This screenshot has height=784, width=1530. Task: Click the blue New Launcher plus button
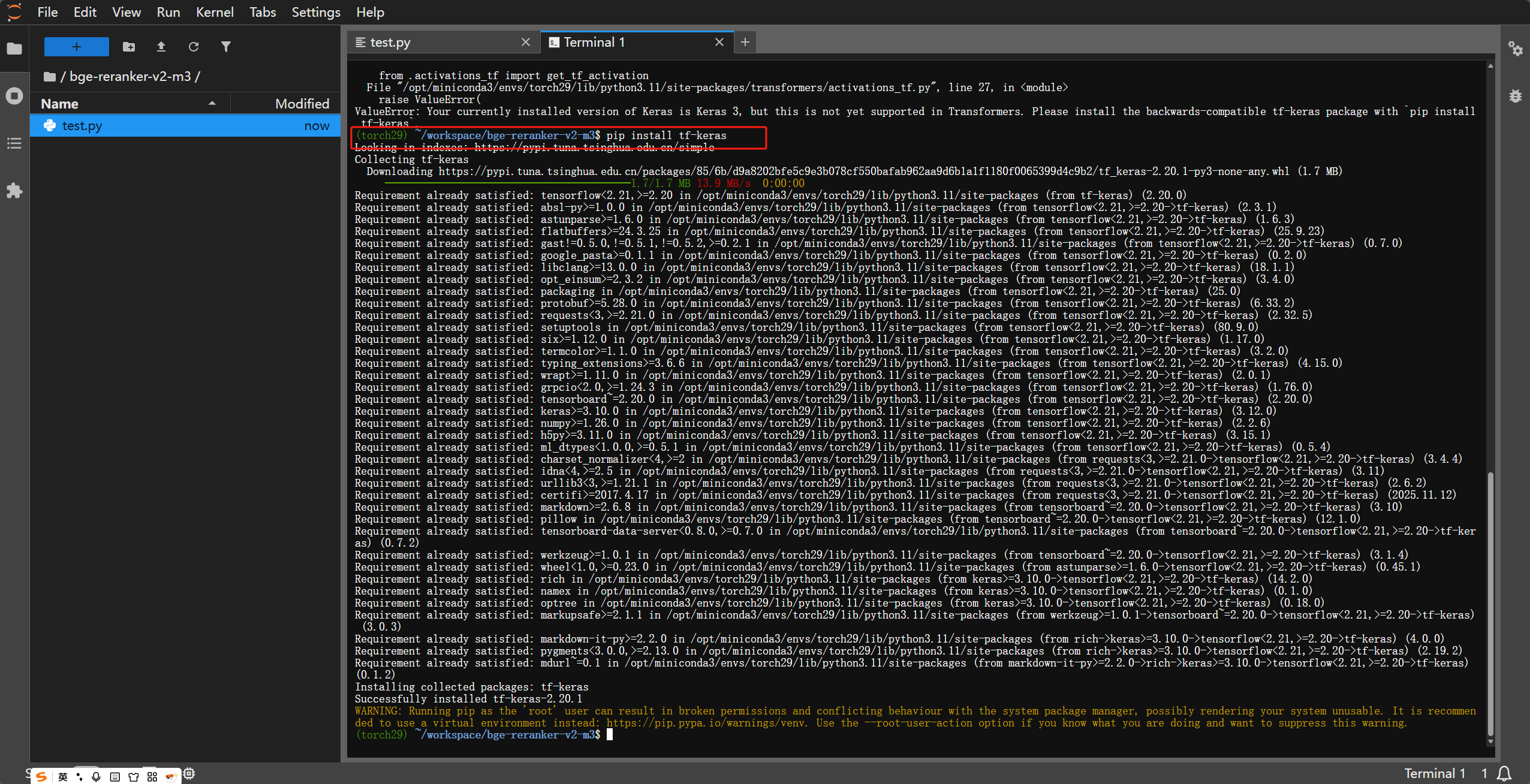point(77,47)
